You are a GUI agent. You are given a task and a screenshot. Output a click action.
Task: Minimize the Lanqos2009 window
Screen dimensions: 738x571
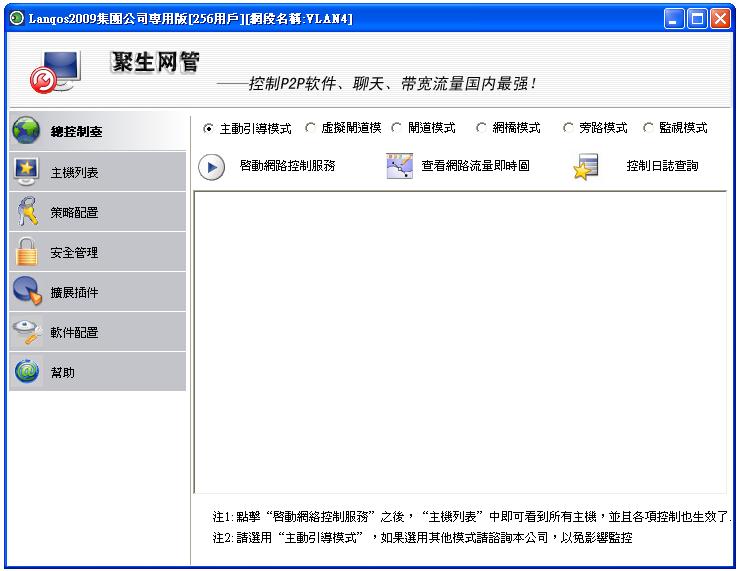coord(674,19)
